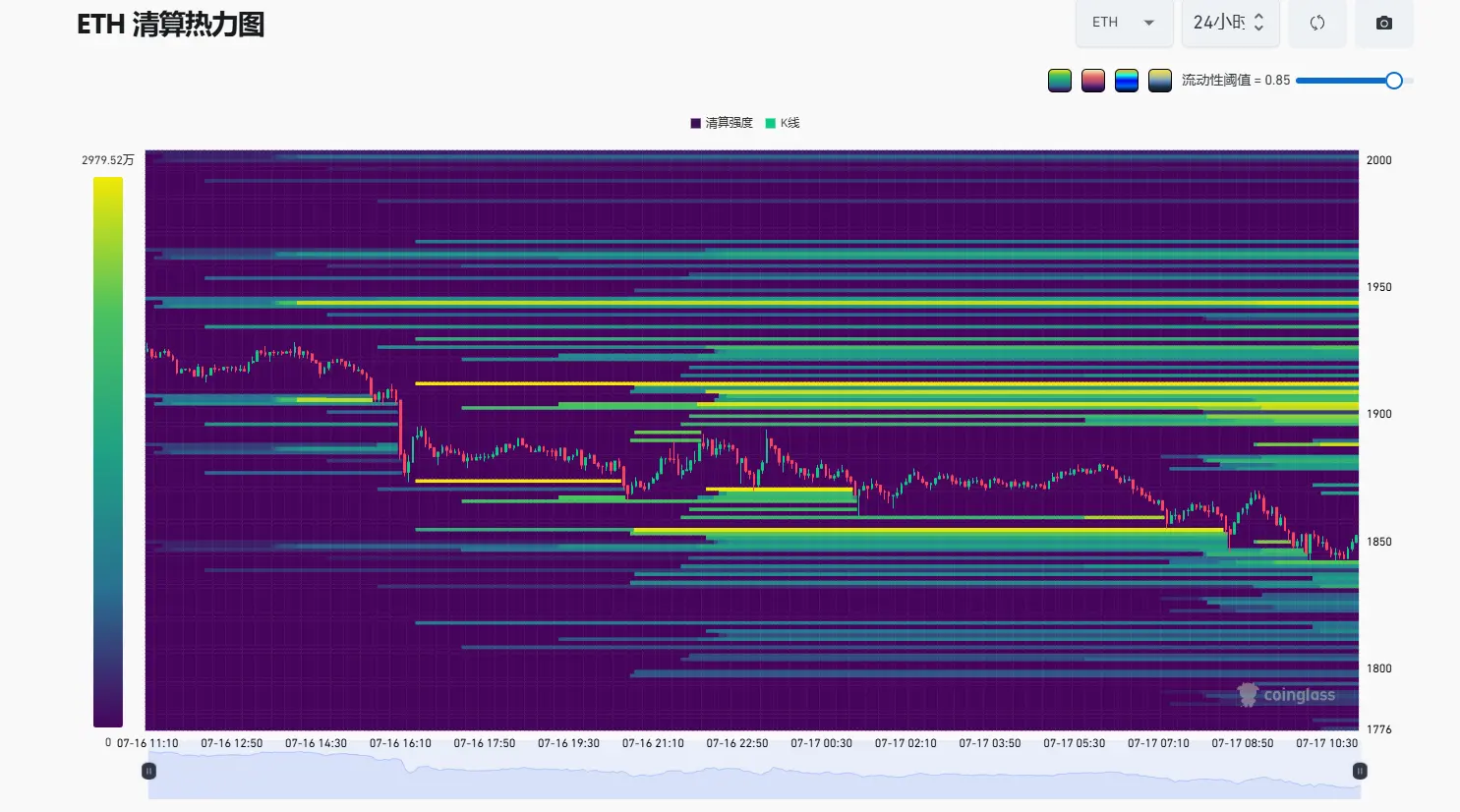Click the 2979.52万 scale maximum label
1460x812 pixels.
[x=108, y=160]
